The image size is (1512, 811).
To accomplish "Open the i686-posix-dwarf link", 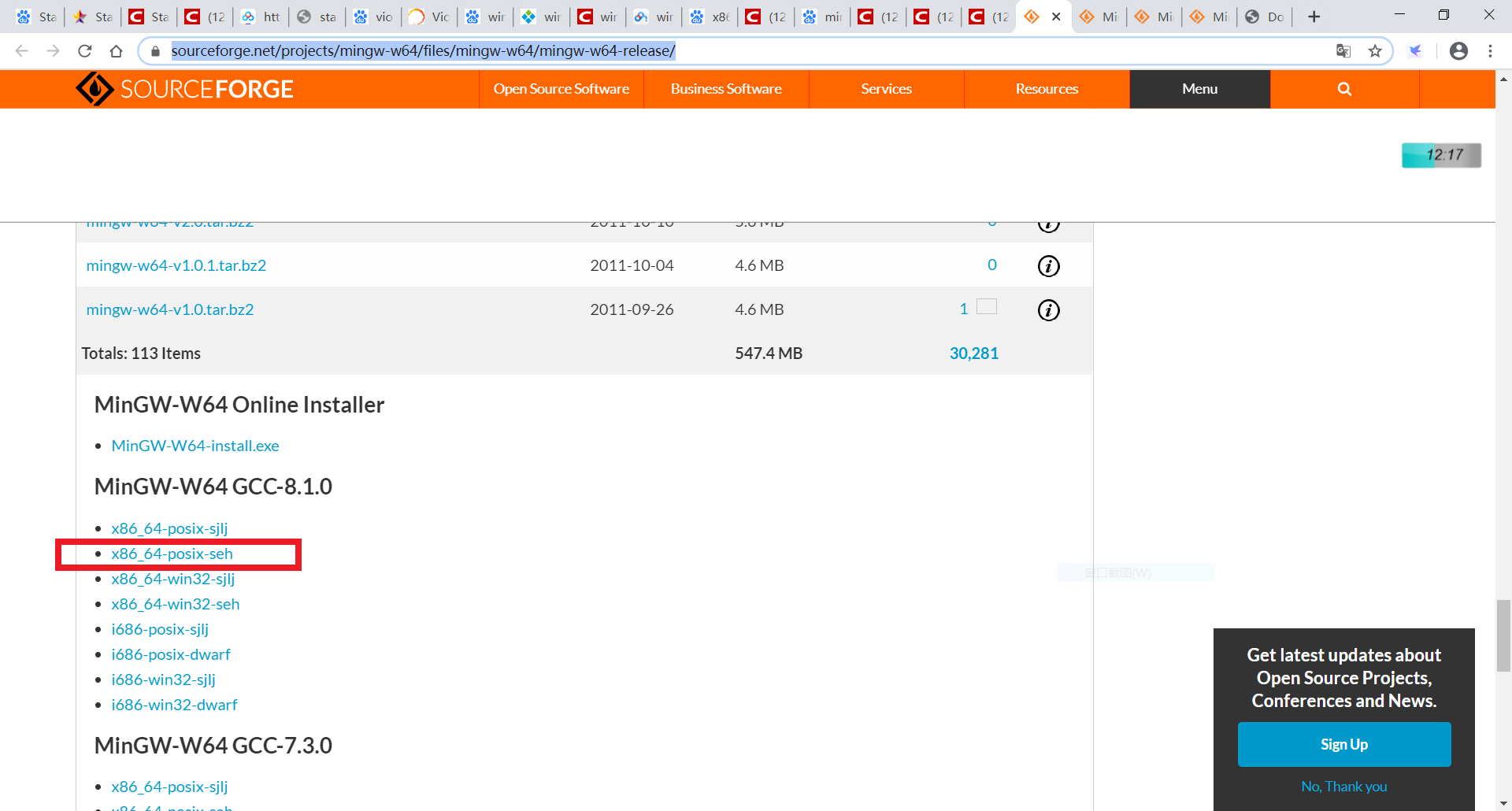I will click(171, 654).
